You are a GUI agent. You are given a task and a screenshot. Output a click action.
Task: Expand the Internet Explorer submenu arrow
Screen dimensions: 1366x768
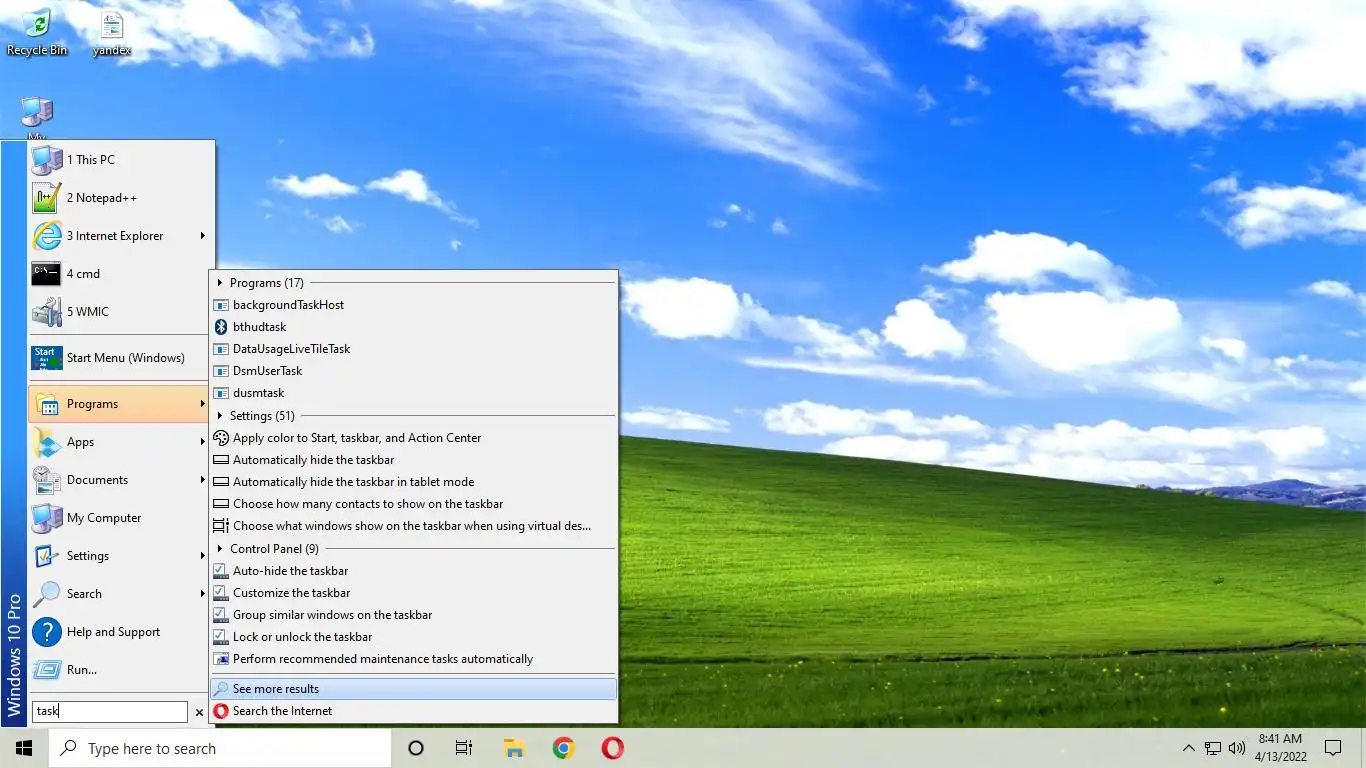[202, 236]
